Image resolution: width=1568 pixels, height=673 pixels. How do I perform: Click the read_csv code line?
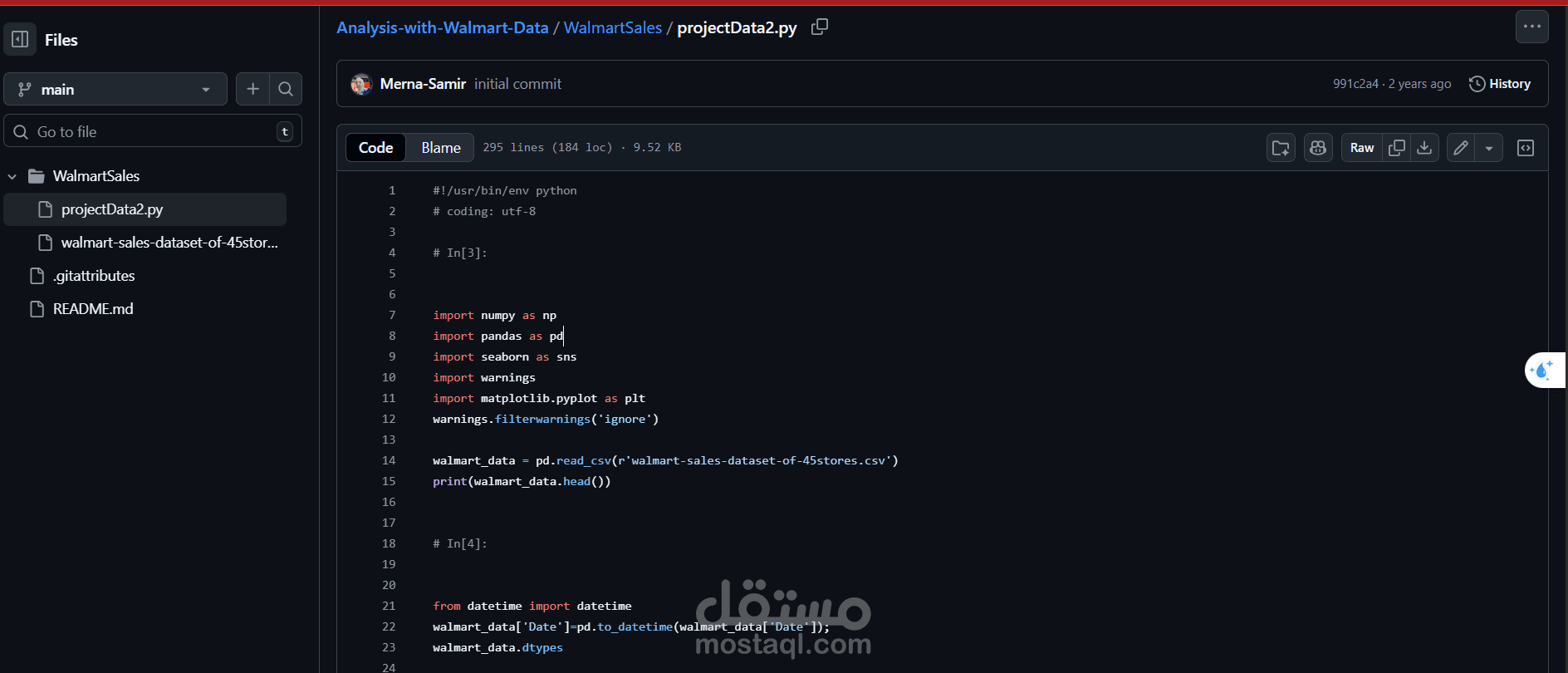coord(665,460)
